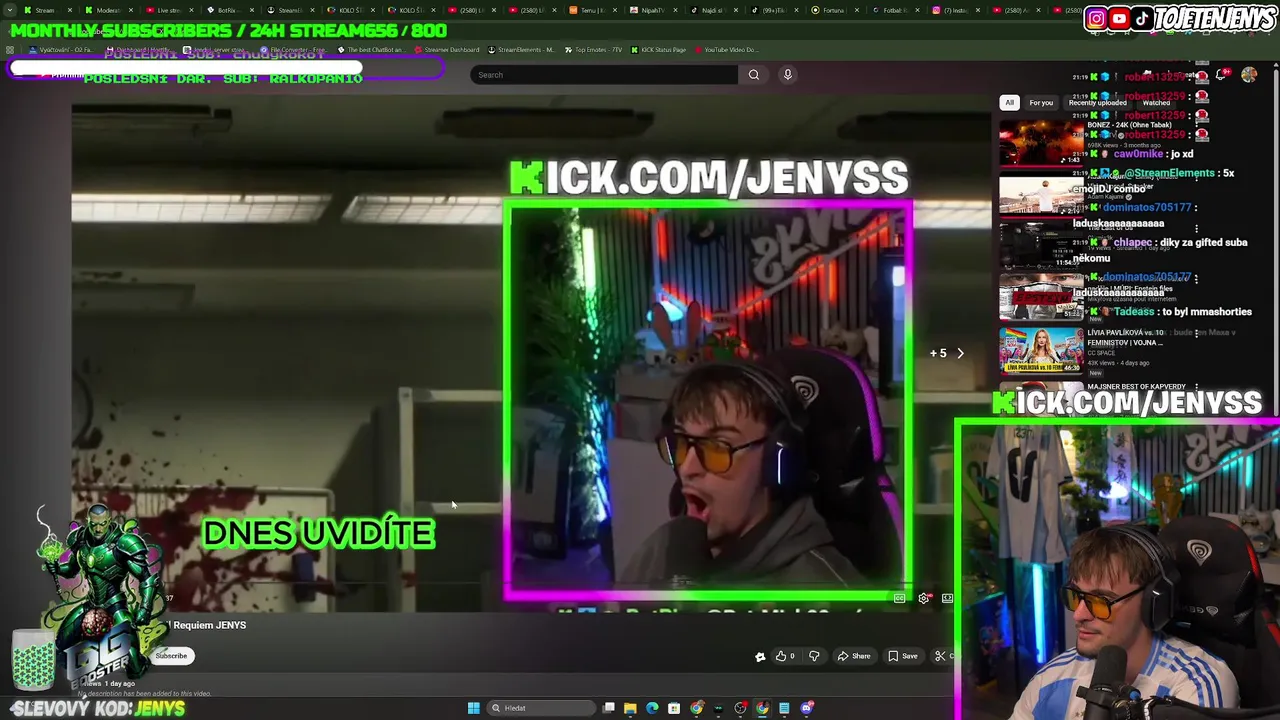Open the Clip scissors button
The image size is (1280, 720).
coord(940,656)
